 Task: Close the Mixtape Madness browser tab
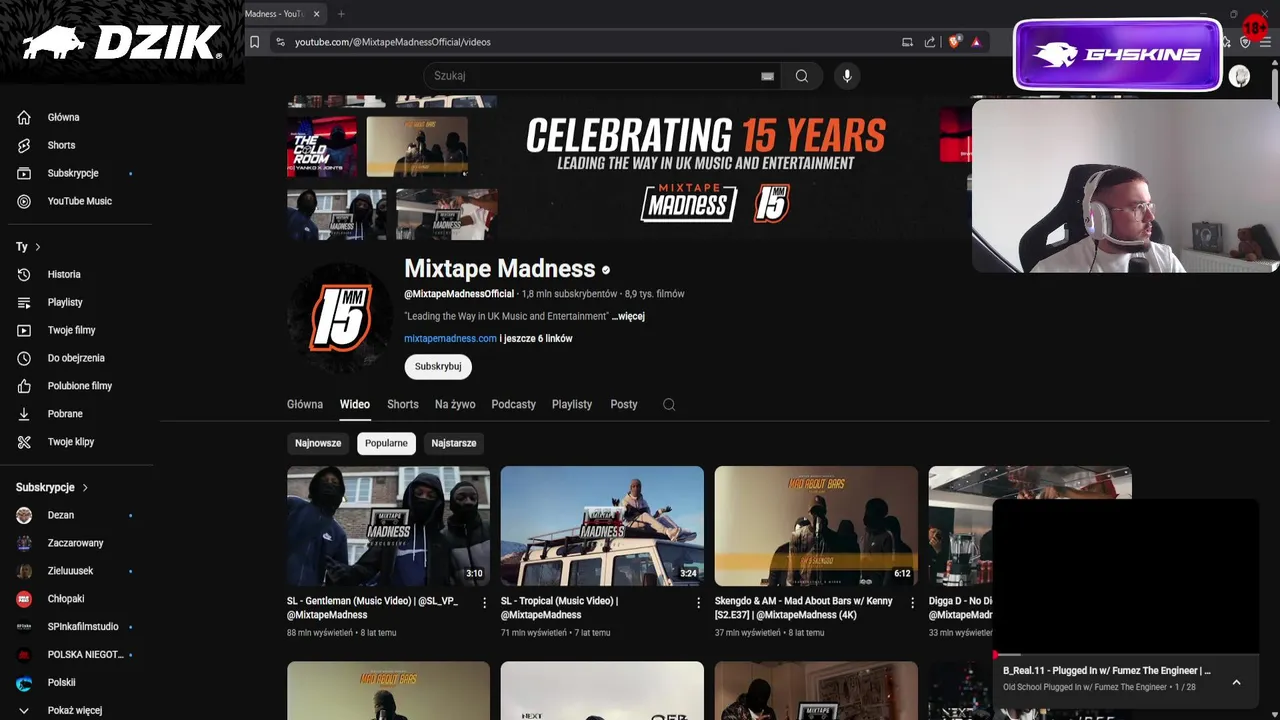click(x=316, y=14)
